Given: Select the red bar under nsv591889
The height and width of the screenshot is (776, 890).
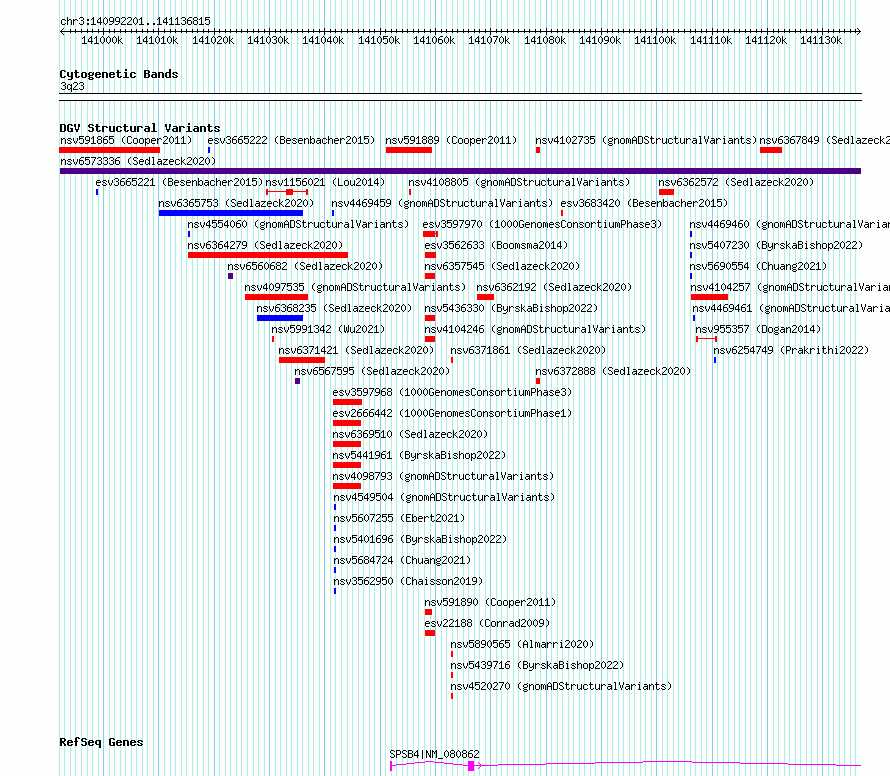Looking at the screenshot, I should [409, 150].
